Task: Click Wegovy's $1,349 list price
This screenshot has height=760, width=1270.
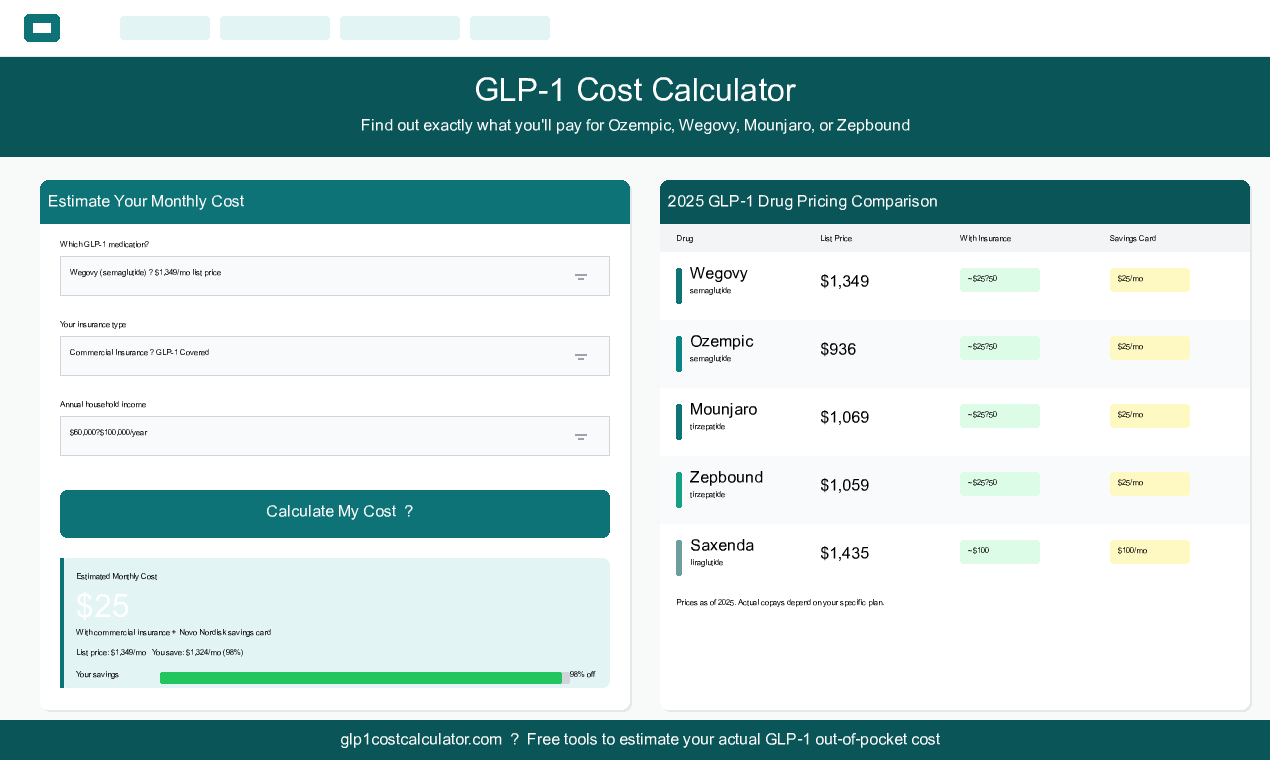Action: coord(845,282)
